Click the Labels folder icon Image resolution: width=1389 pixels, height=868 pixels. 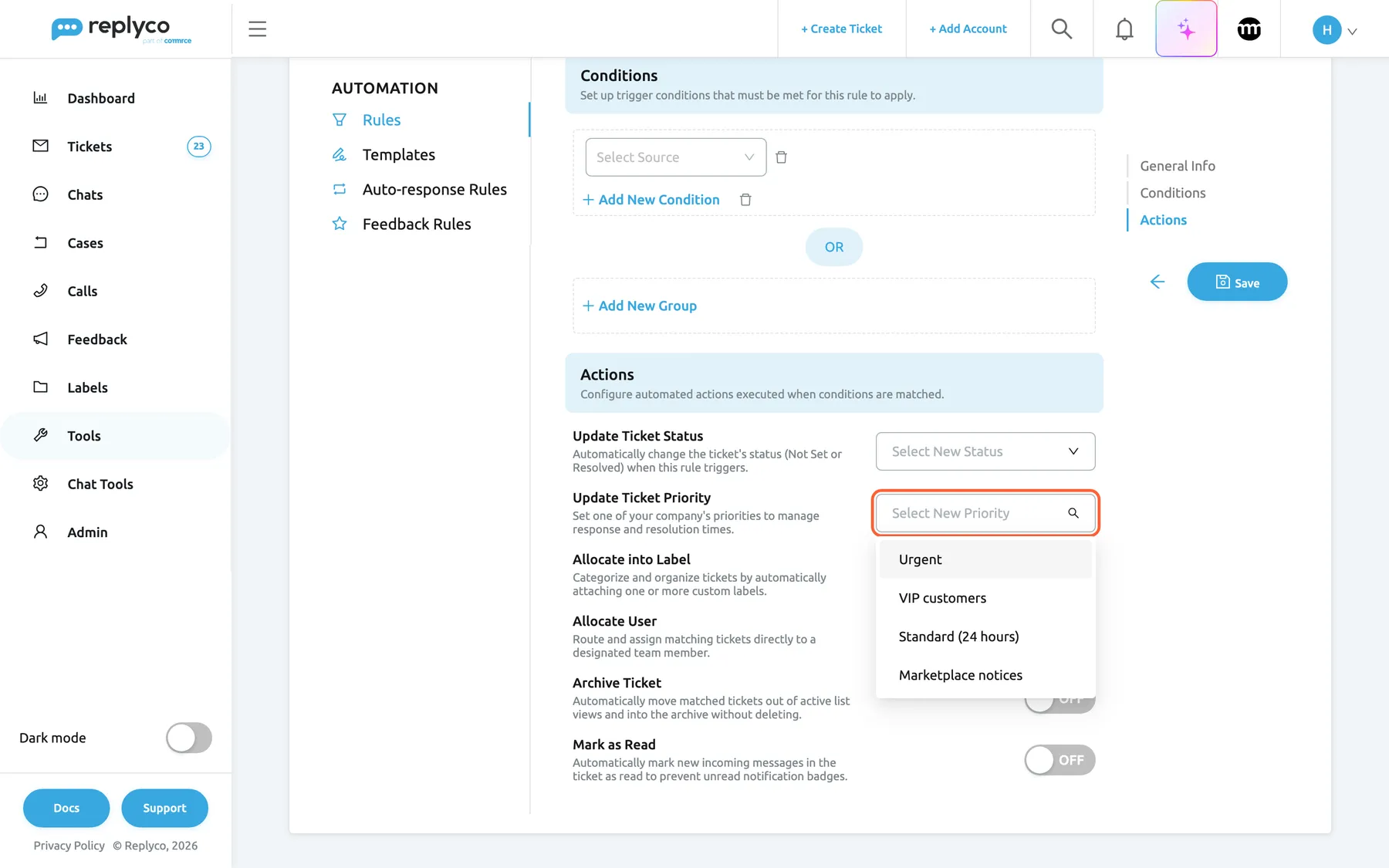point(41,387)
